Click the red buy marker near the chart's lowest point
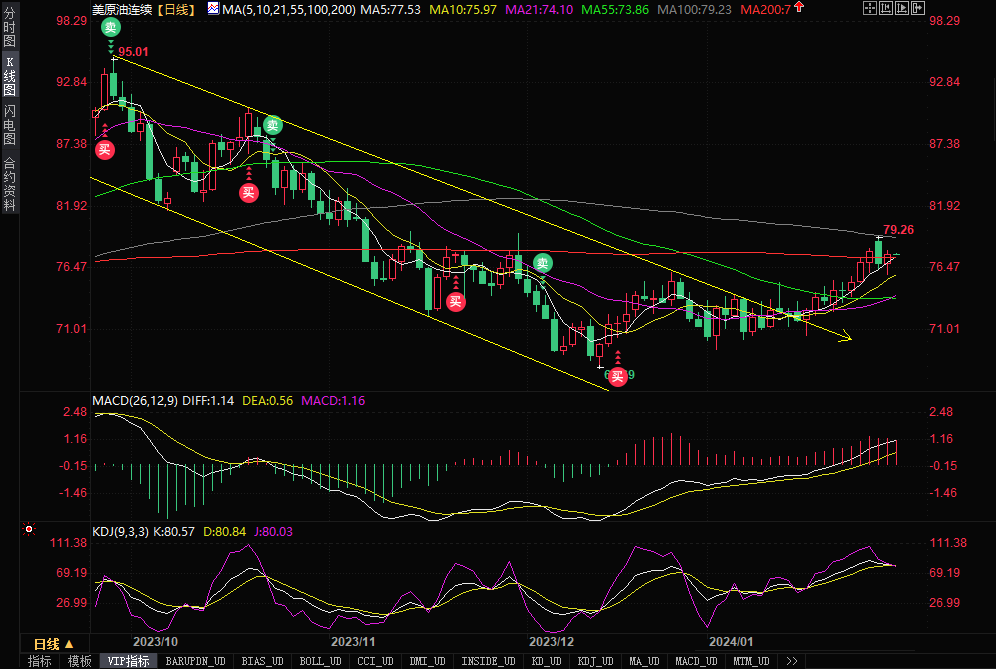This screenshot has height=669, width=996. [618, 376]
